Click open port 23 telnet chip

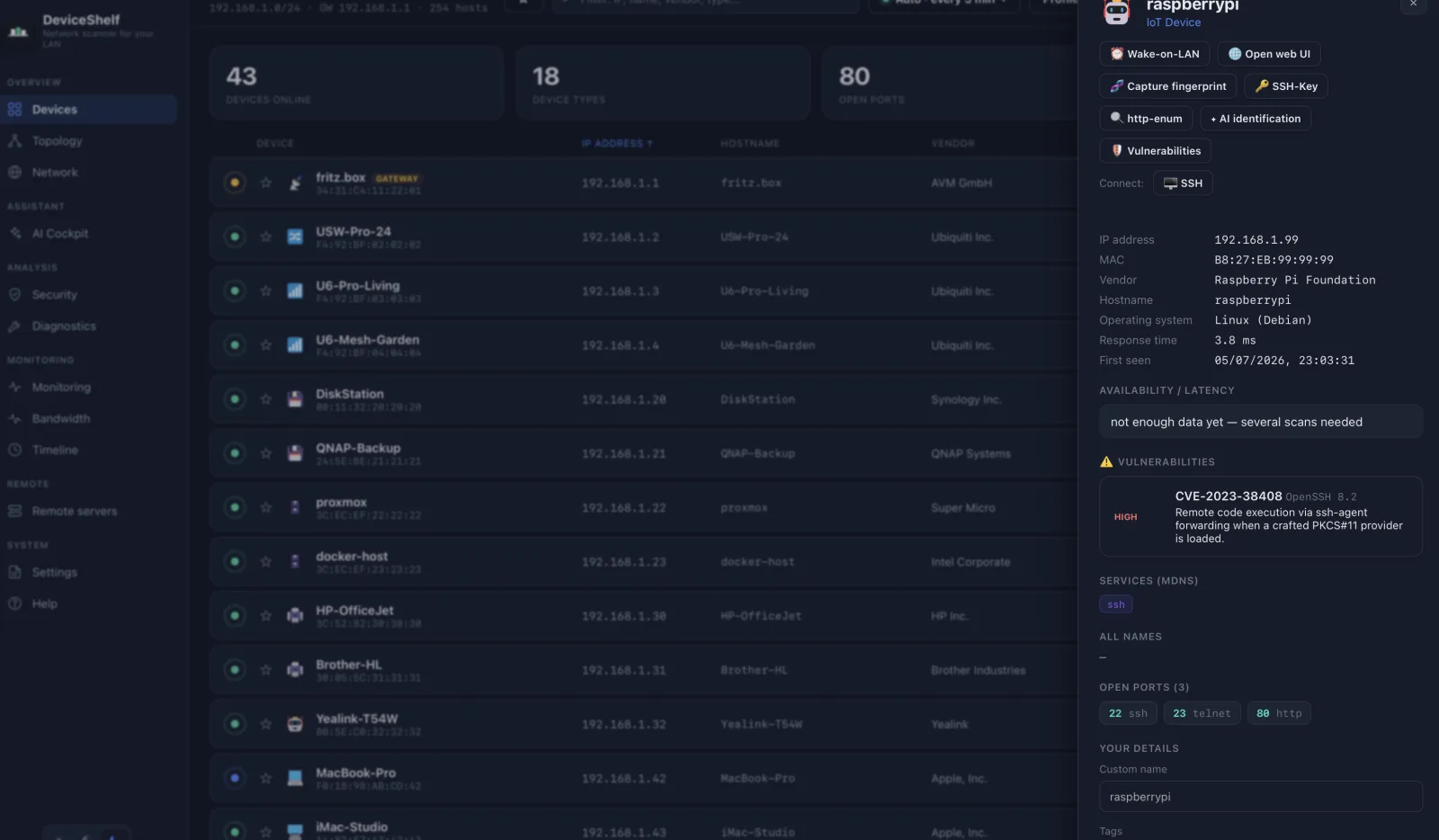click(1202, 713)
